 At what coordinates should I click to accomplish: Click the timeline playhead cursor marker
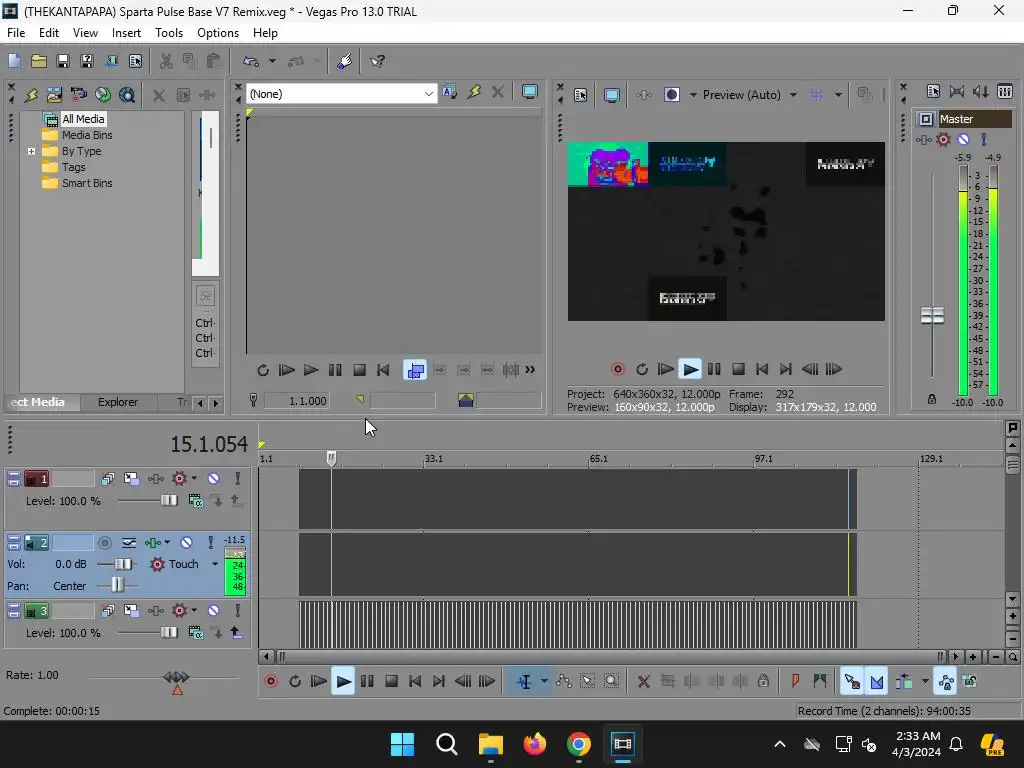331,458
